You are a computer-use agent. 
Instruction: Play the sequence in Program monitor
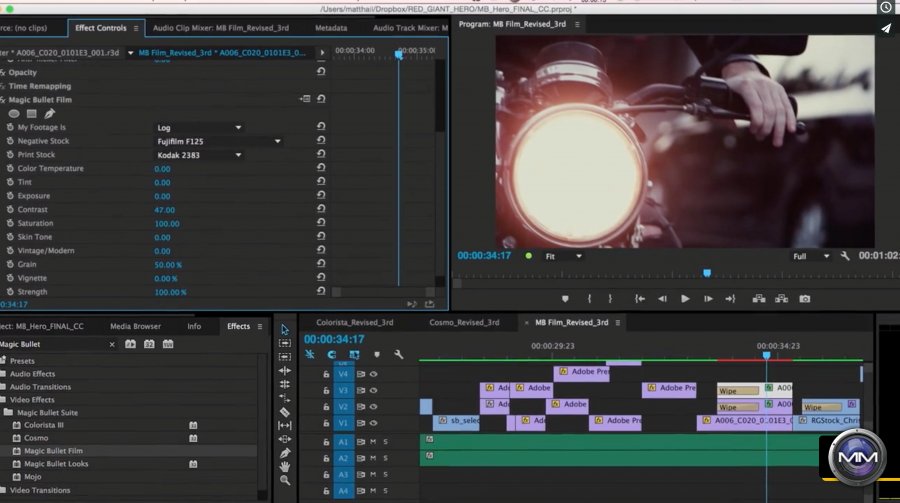pyautogui.click(x=685, y=299)
